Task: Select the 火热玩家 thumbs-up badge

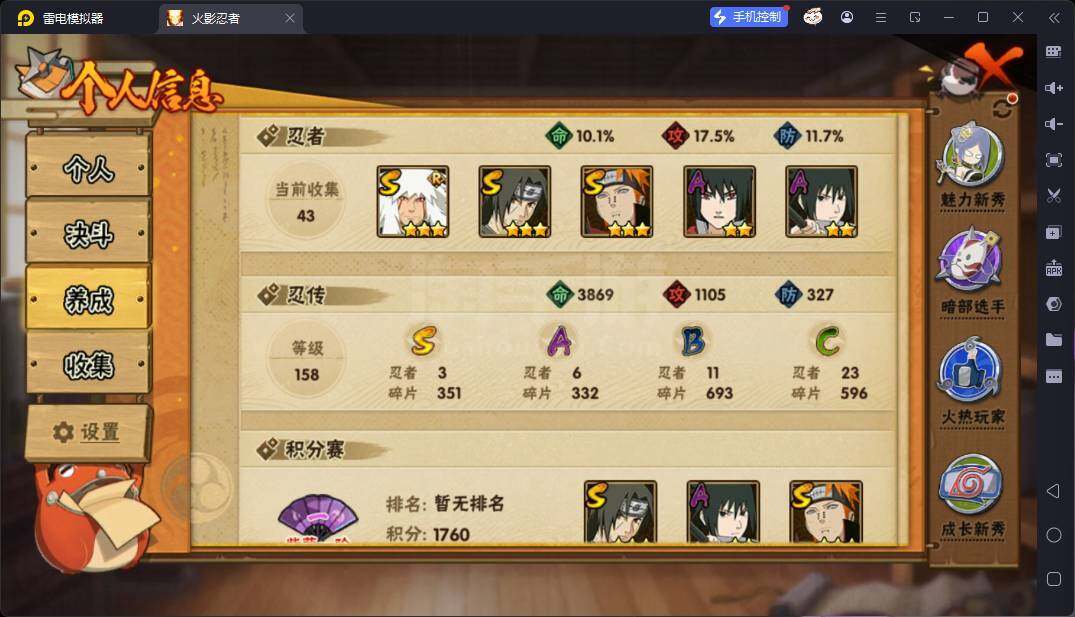Action: [971, 370]
